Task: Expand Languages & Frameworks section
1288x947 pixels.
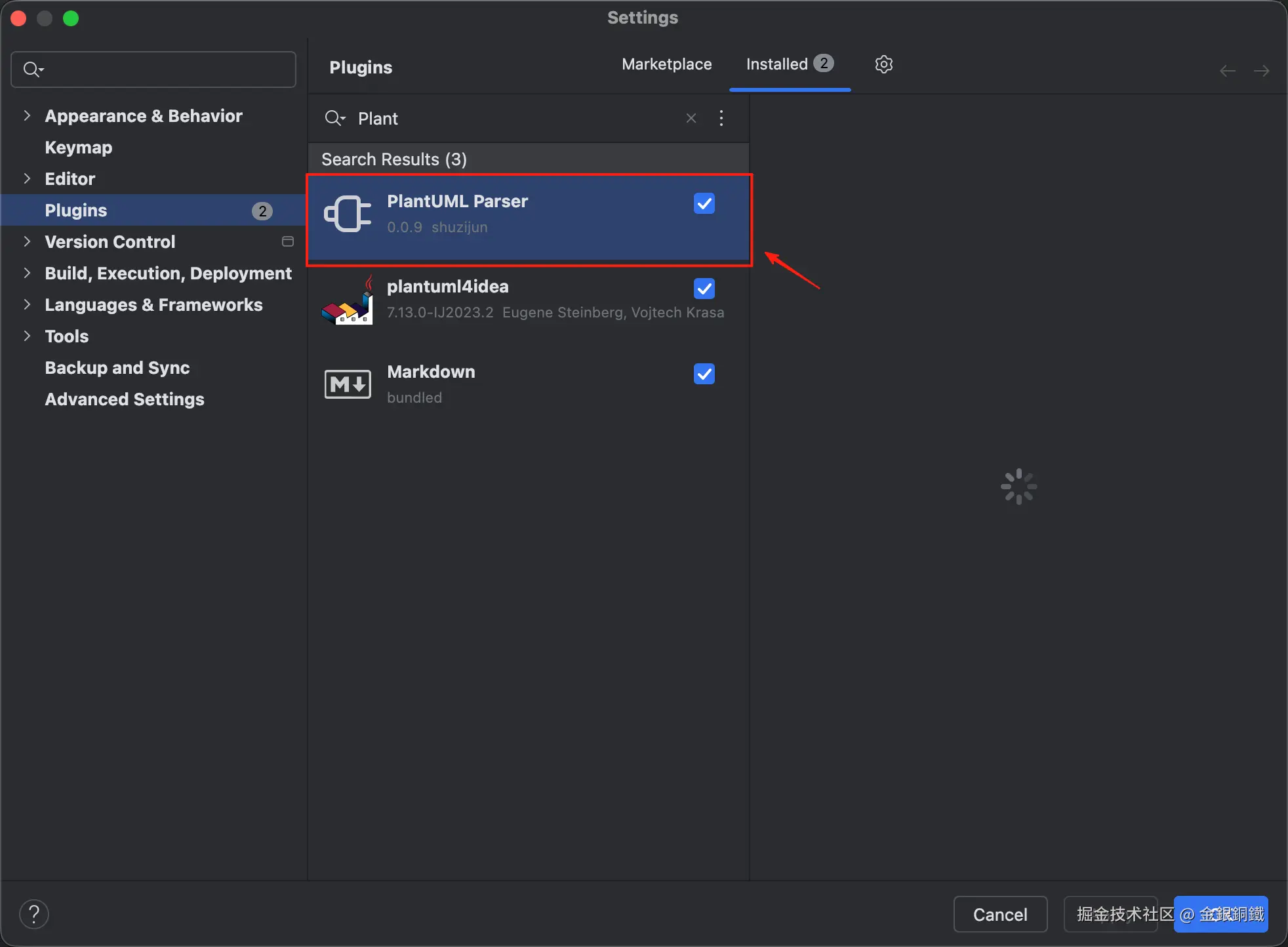Action: [27, 304]
